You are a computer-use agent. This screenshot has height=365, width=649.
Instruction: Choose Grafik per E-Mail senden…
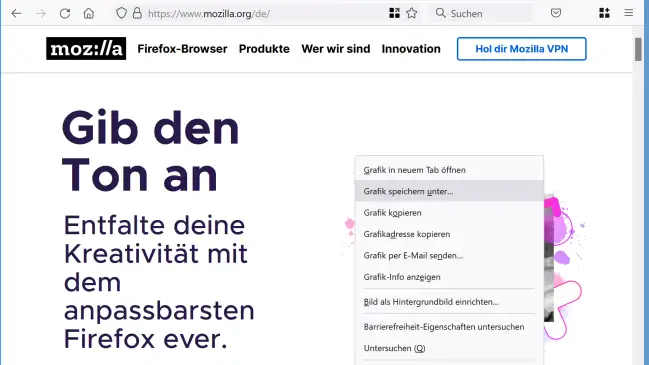[449, 255]
